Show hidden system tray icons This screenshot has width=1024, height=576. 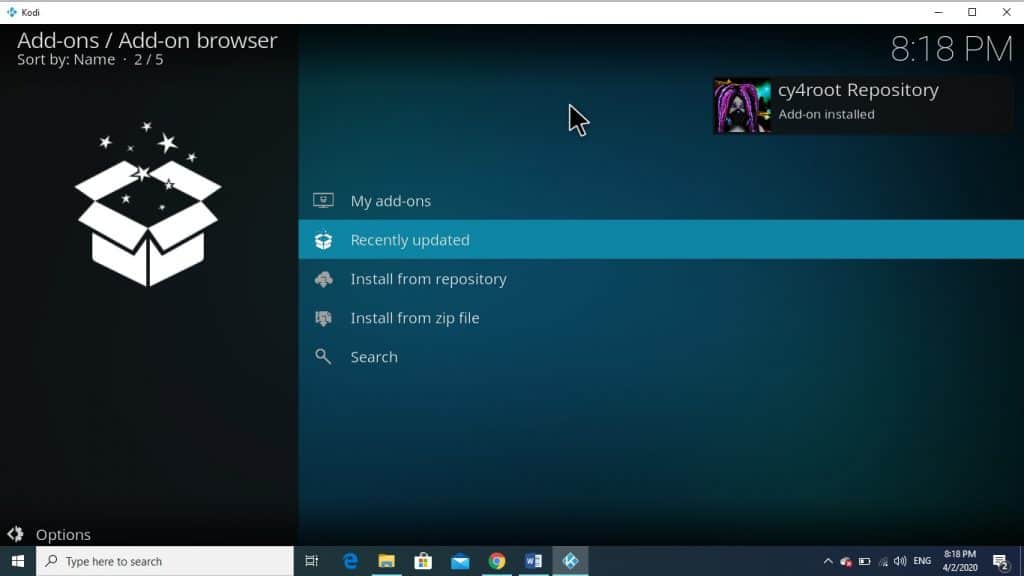point(827,561)
